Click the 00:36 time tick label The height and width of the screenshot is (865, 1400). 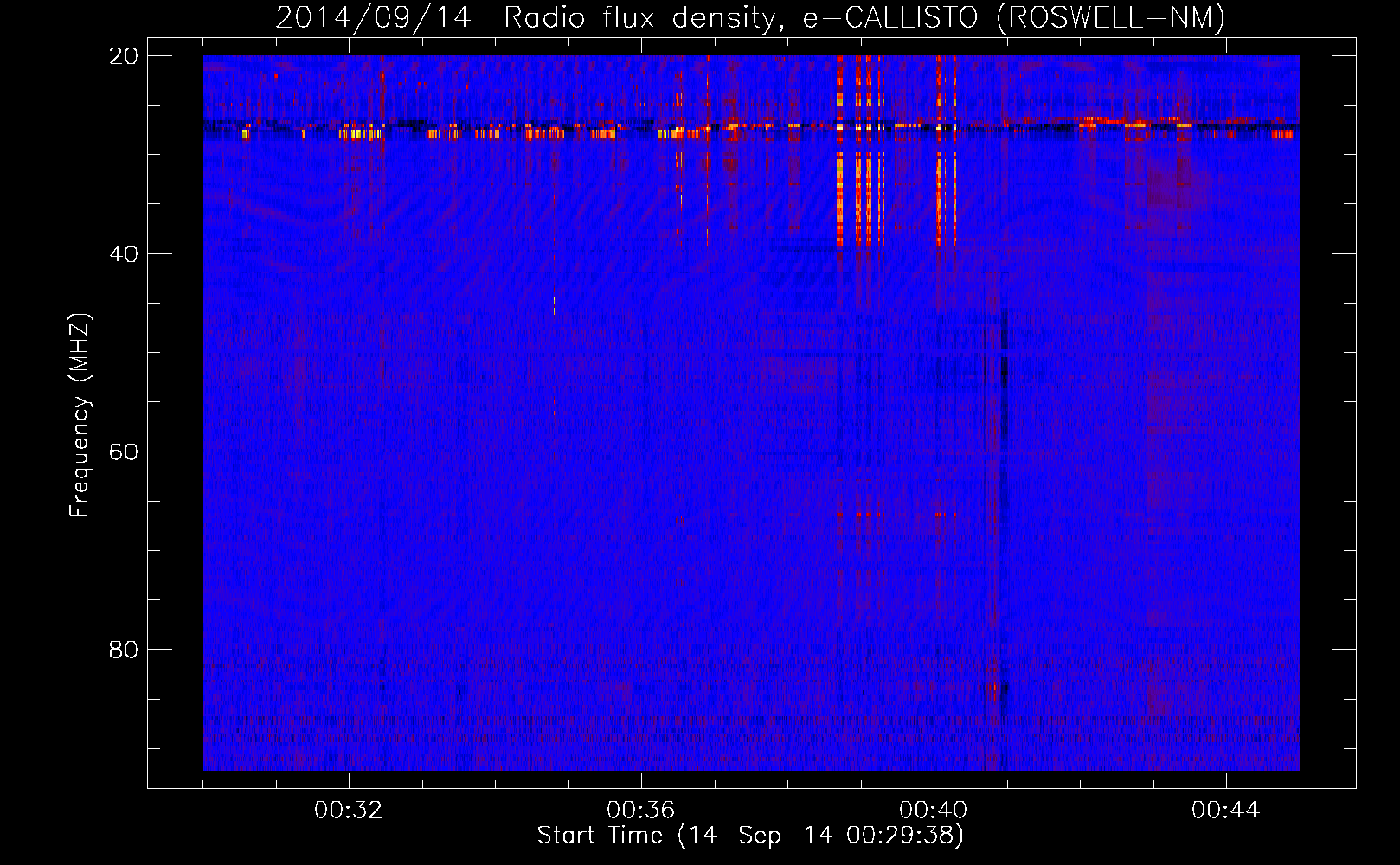641,811
